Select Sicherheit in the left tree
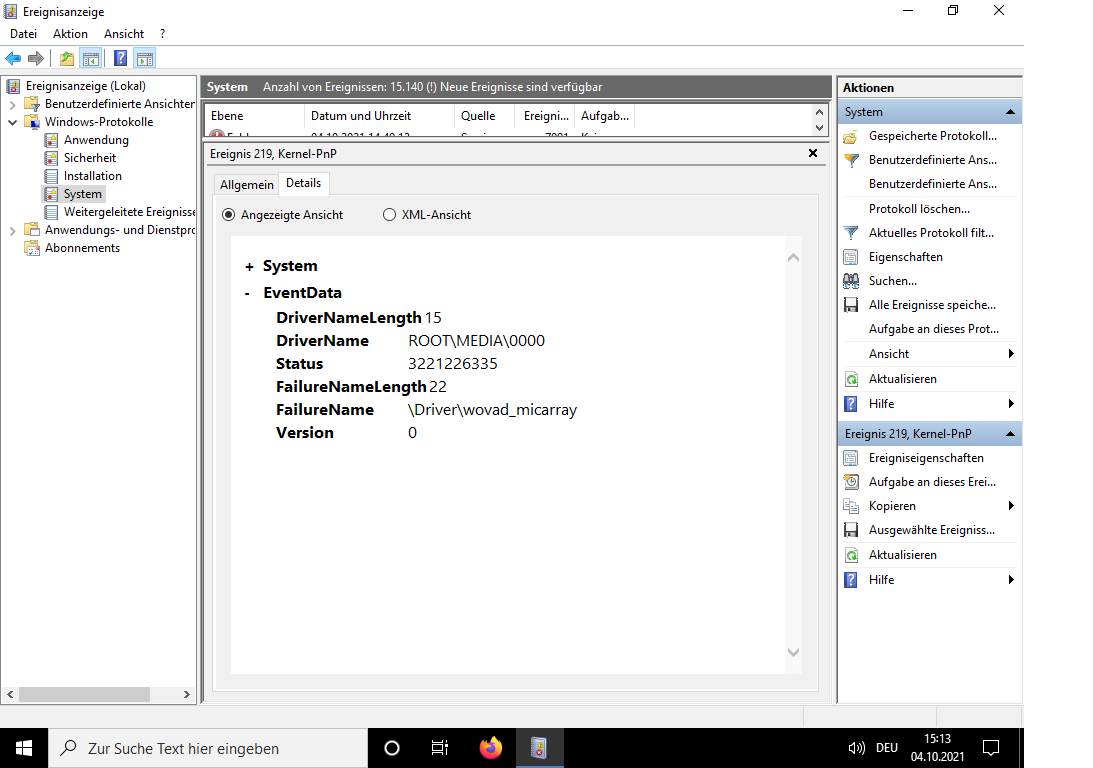Image resolution: width=1093 pixels, height=768 pixels. click(92, 157)
